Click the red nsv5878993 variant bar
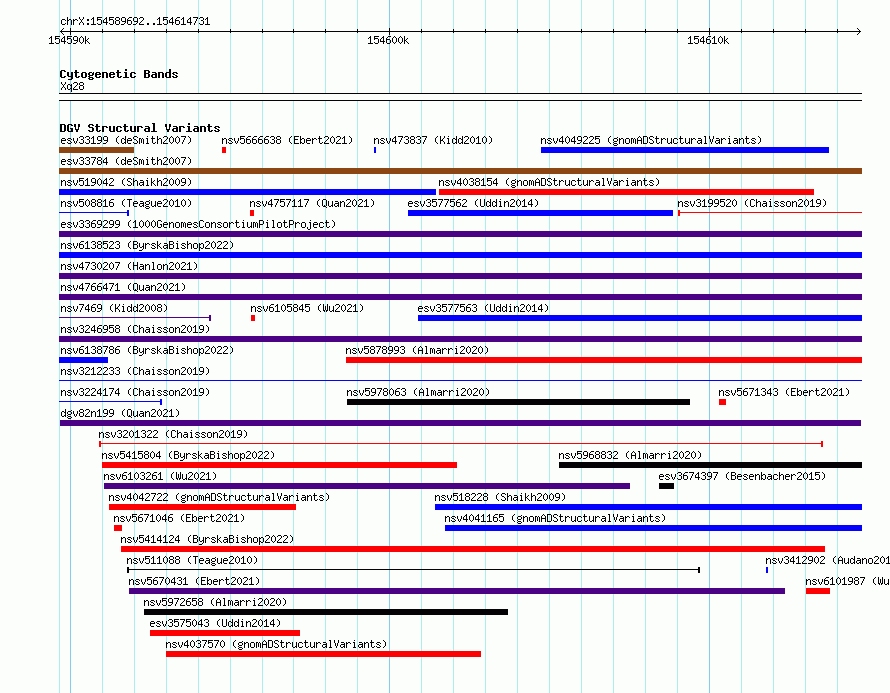 tap(604, 360)
